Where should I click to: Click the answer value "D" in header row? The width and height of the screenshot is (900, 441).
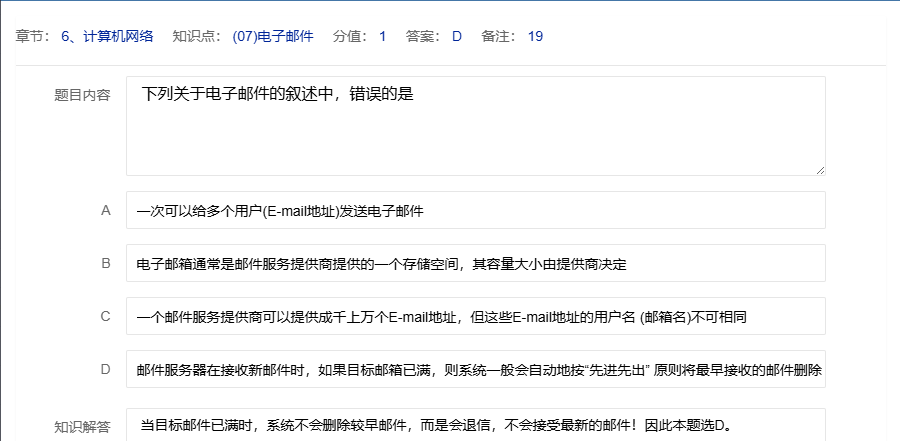pyautogui.click(x=457, y=37)
